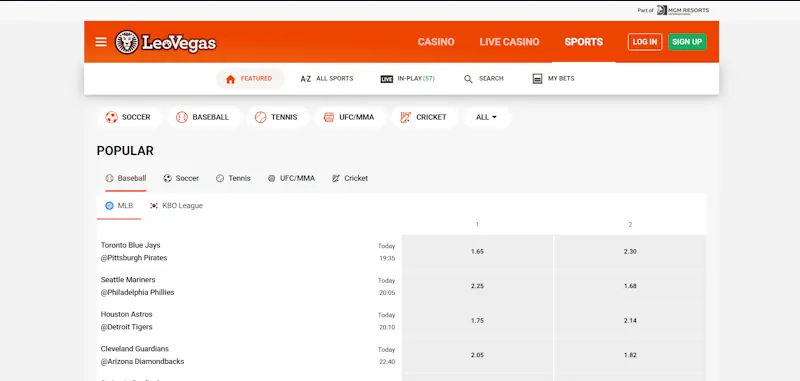Click the @Detroit Tigers team name

coord(127,327)
